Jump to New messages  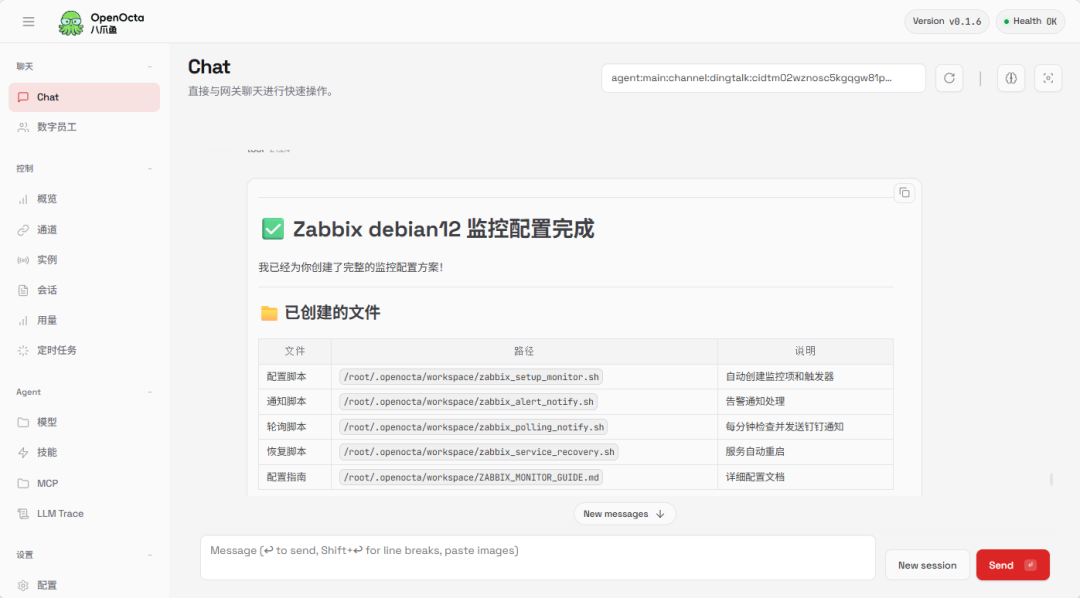[624, 514]
